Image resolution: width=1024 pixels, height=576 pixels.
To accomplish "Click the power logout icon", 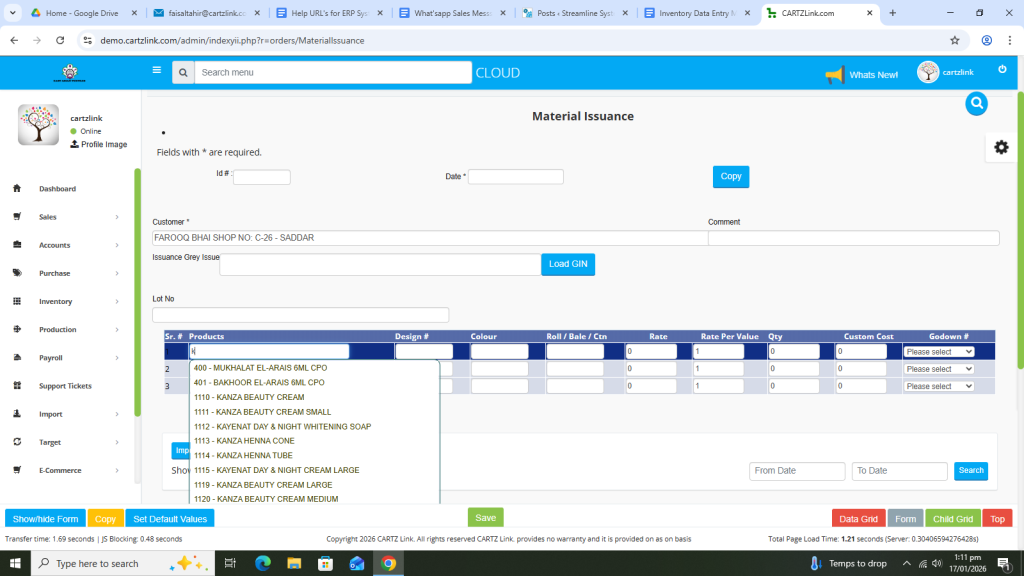I will tap(1002, 69).
